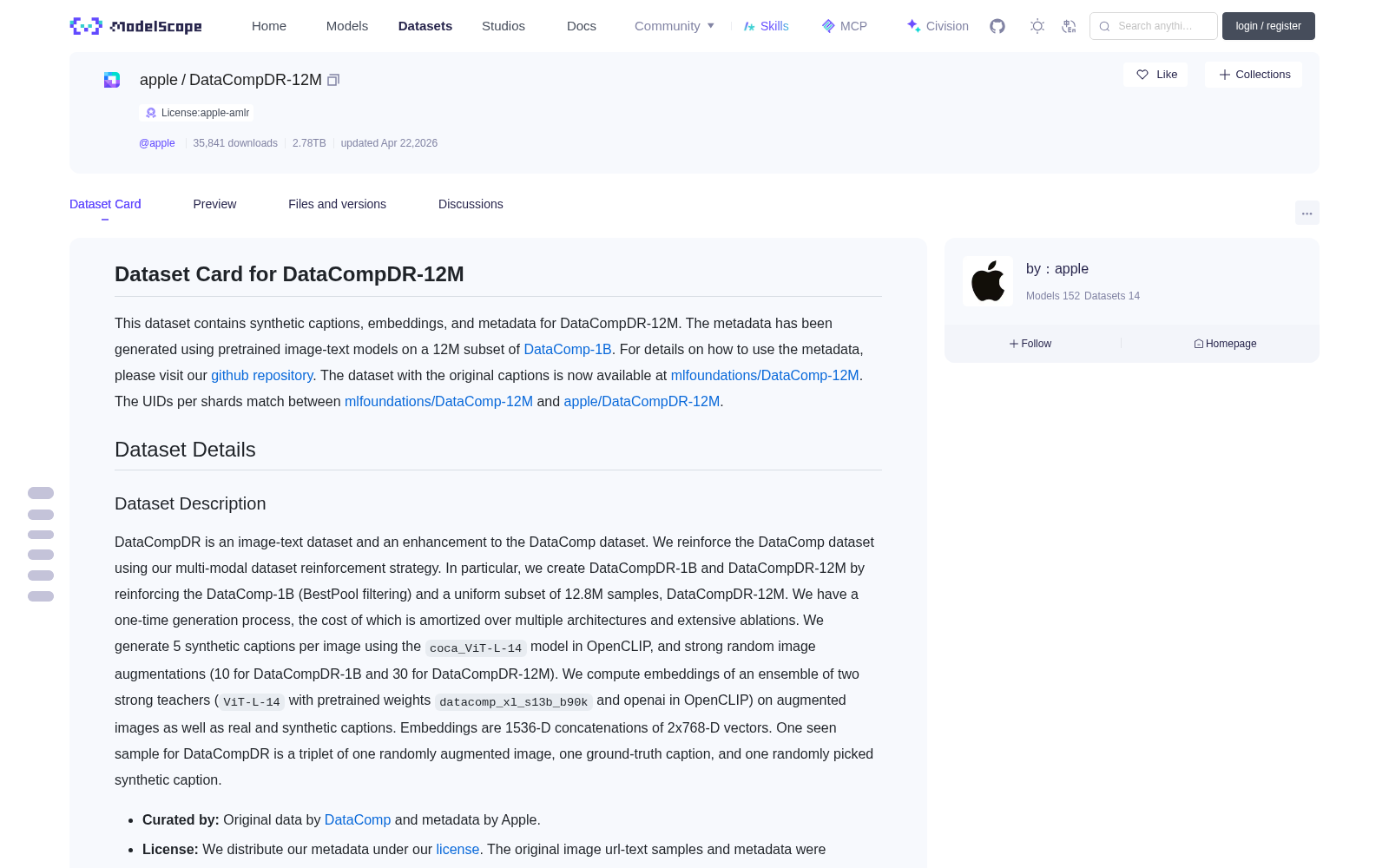Screen dimensions: 1389x868
Task: Add dataset via Collections button label
Action: (1263, 75)
